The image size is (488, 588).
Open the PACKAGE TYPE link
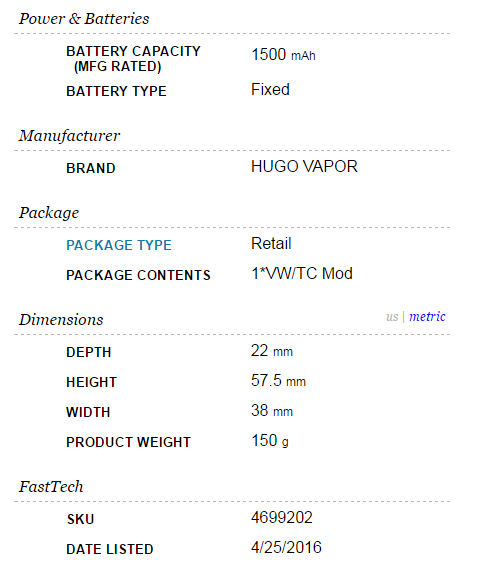(119, 245)
